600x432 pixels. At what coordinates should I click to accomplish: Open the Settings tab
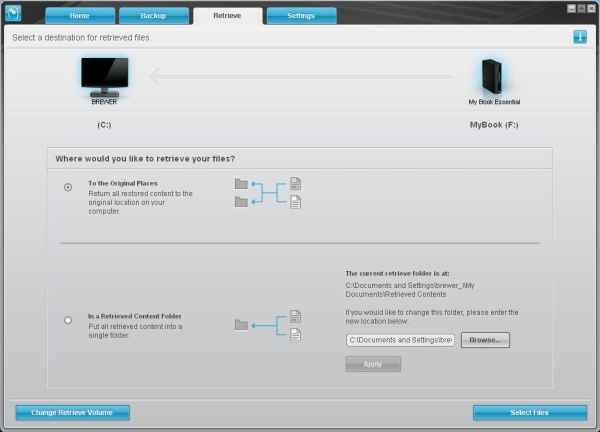point(301,16)
